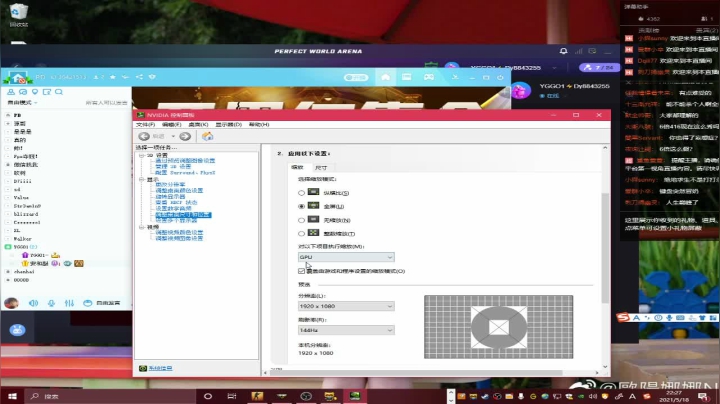
Task: Open the (H) help menu in NVIDIA panel
Action: click(259, 125)
